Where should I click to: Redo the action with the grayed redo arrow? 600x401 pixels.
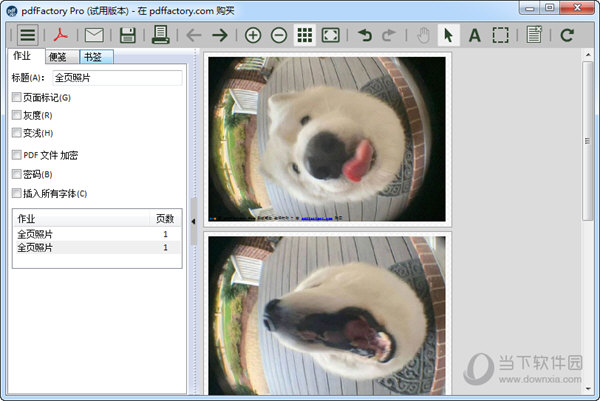389,35
